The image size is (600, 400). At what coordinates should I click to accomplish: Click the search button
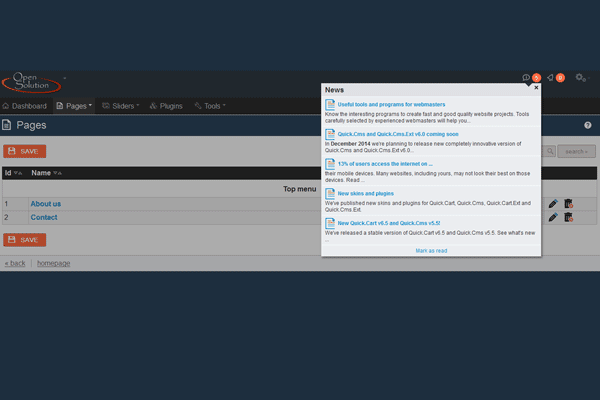pos(575,151)
